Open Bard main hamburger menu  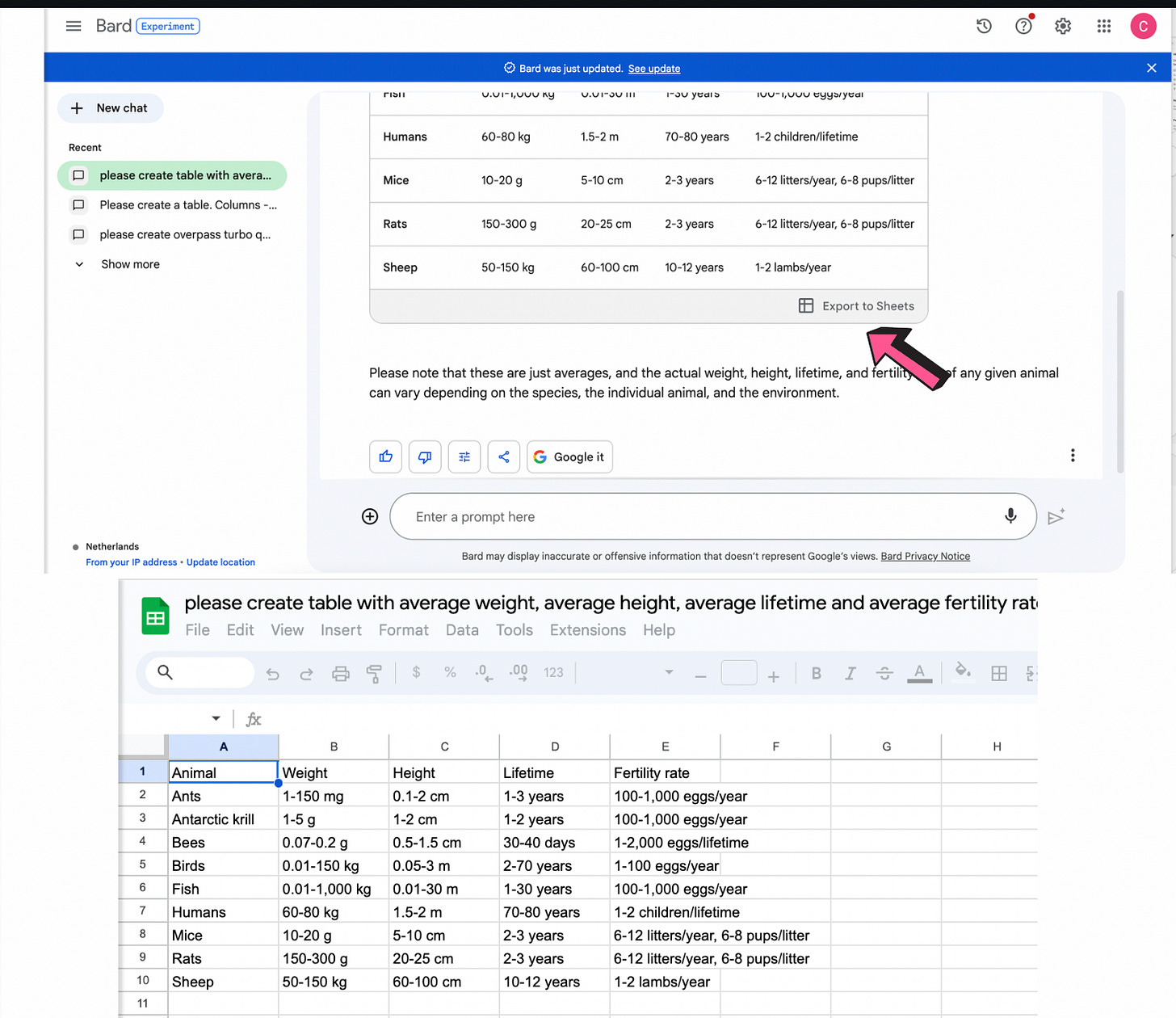[x=73, y=26]
